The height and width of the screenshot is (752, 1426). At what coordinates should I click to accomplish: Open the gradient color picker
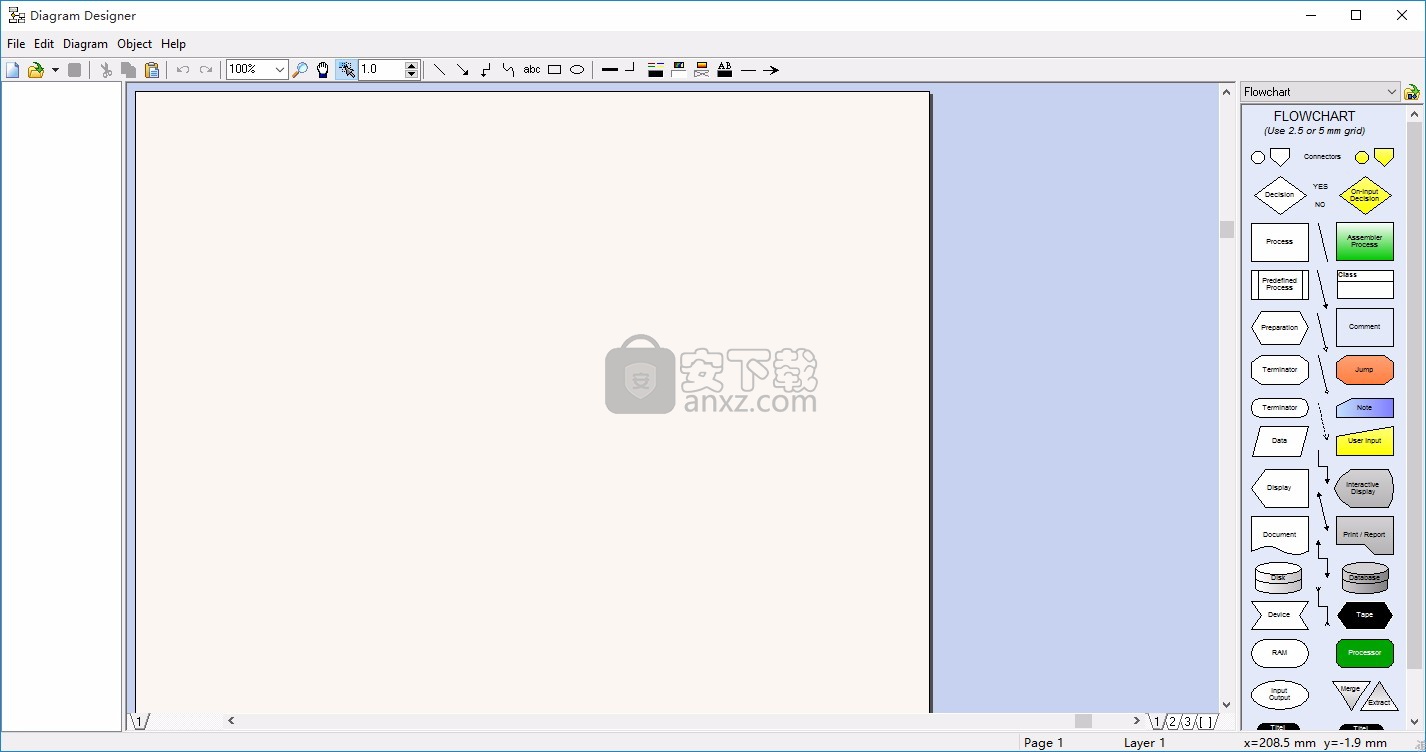702,70
